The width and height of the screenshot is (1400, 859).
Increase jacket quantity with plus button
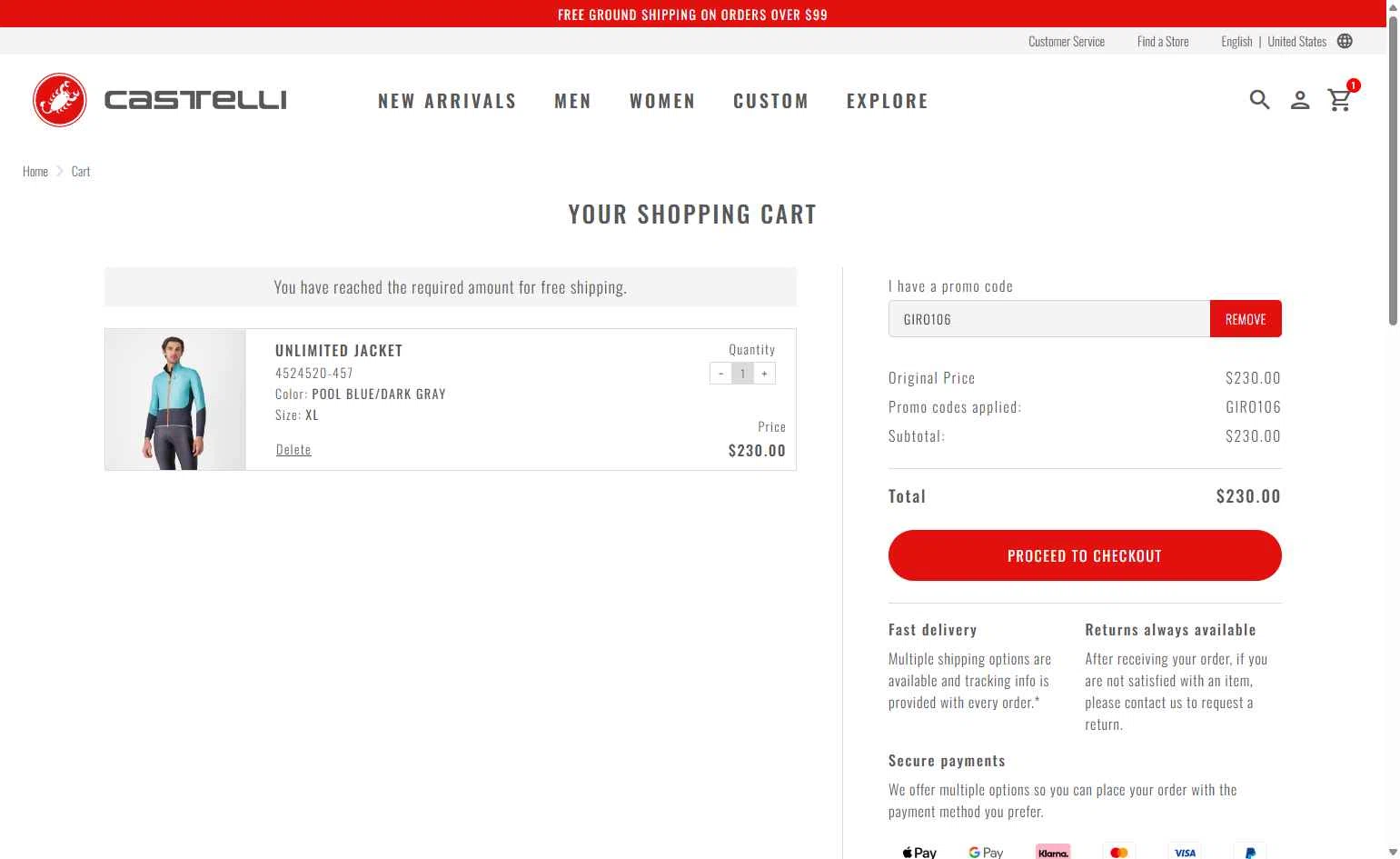pyautogui.click(x=764, y=374)
